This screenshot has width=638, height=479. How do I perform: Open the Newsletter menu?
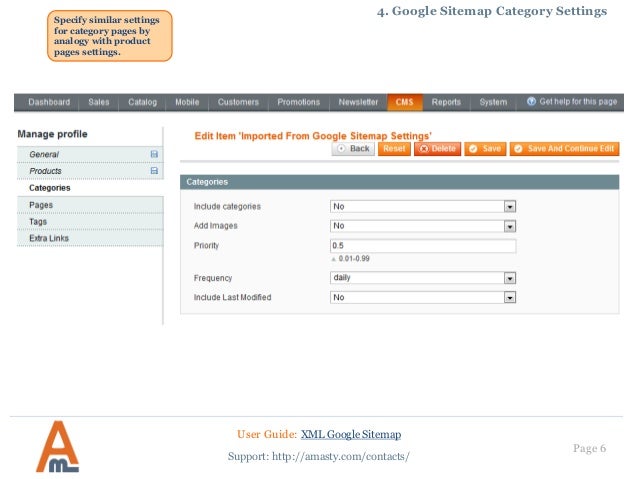click(x=358, y=102)
